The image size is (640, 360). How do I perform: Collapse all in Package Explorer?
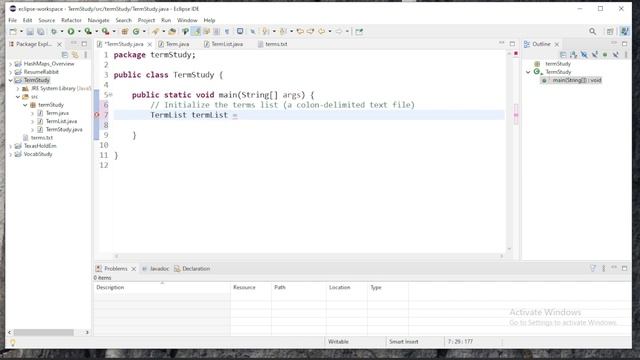click(64, 54)
